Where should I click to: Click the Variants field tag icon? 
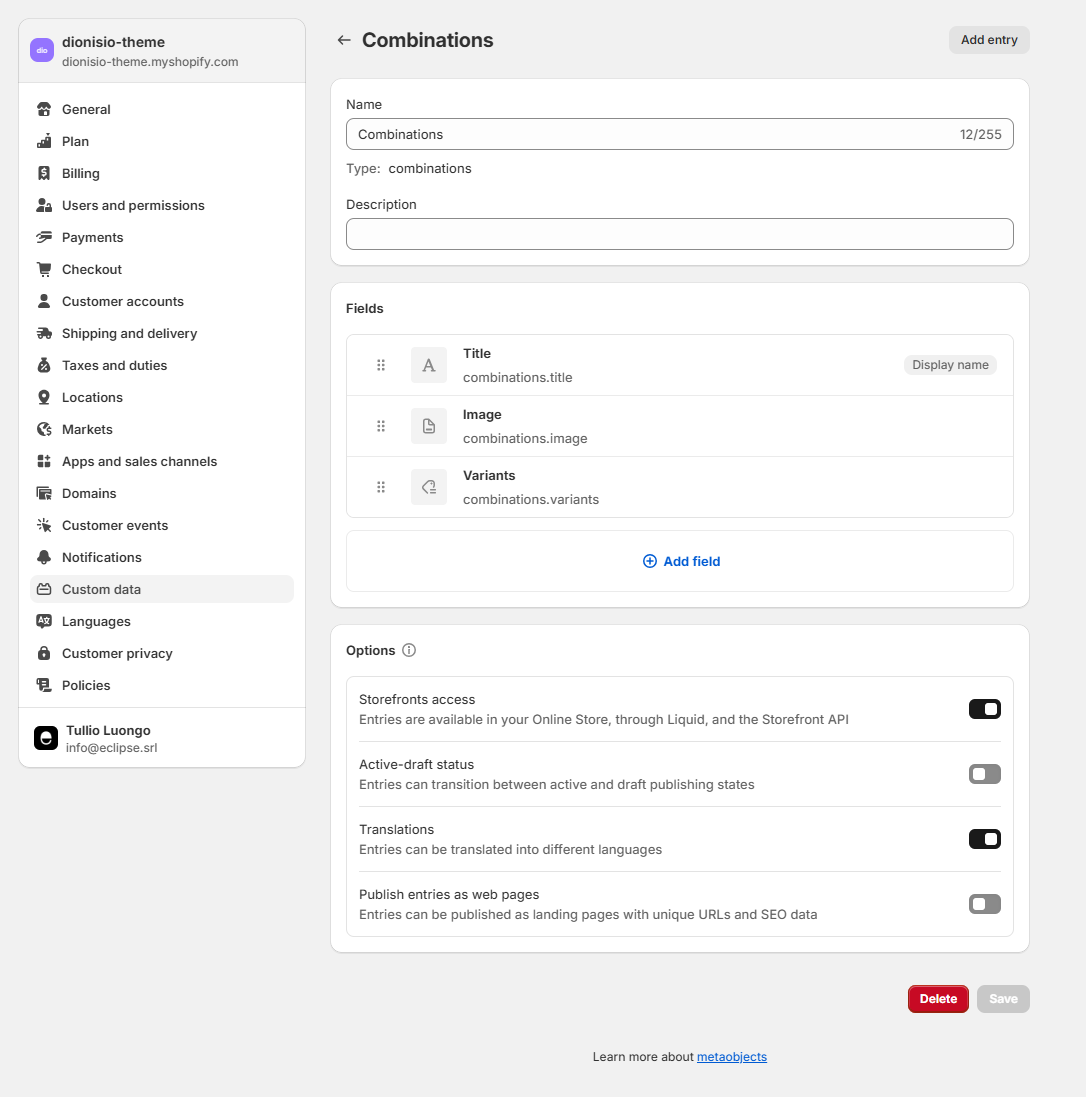[429, 487]
